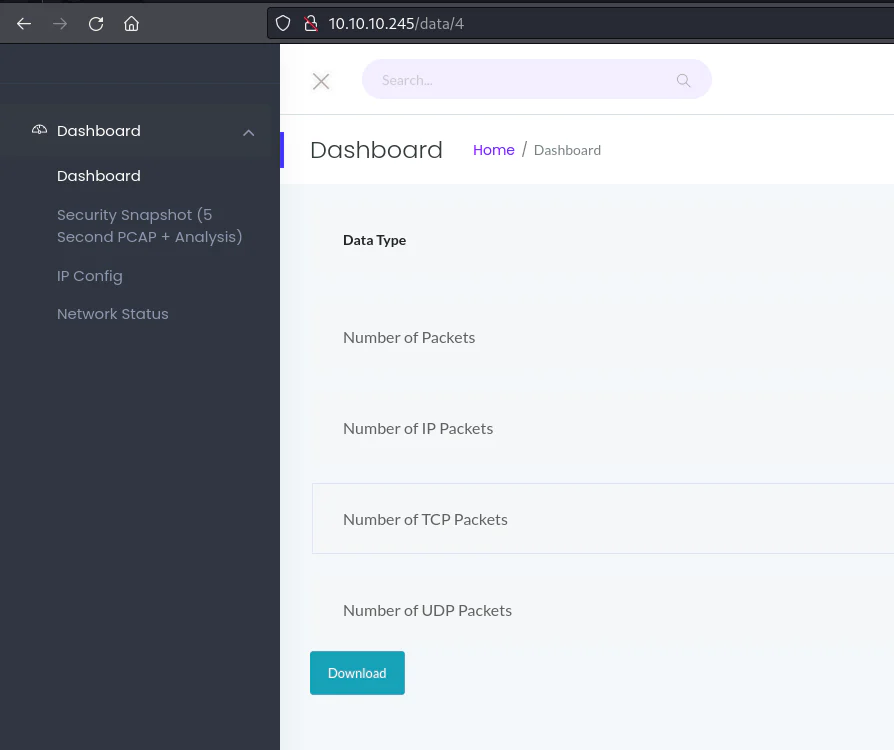This screenshot has height=750, width=894.
Task: Click the Download button
Action: 357,673
